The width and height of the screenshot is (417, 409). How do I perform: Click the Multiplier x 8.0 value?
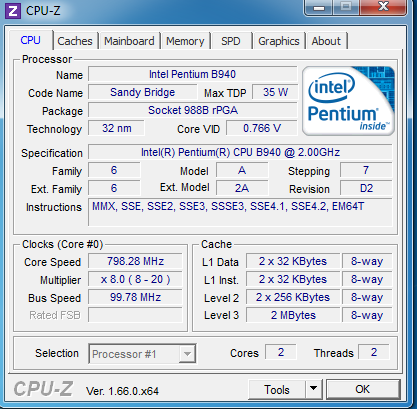pyautogui.click(x=135, y=279)
